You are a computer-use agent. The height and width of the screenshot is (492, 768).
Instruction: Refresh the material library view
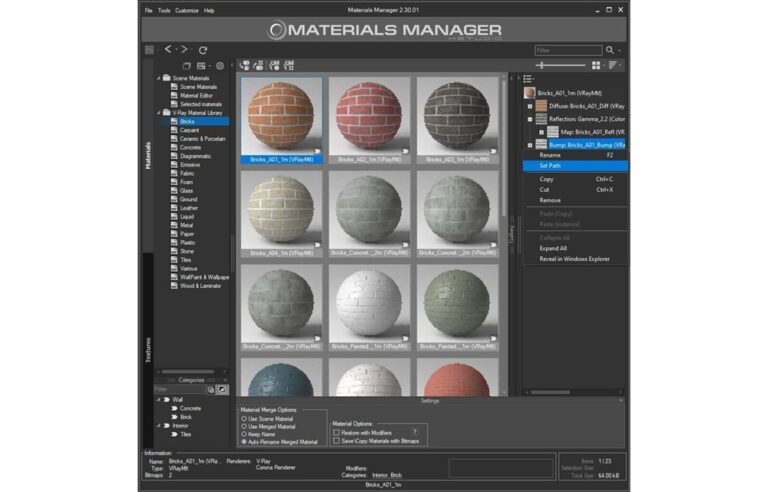(x=203, y=49)
